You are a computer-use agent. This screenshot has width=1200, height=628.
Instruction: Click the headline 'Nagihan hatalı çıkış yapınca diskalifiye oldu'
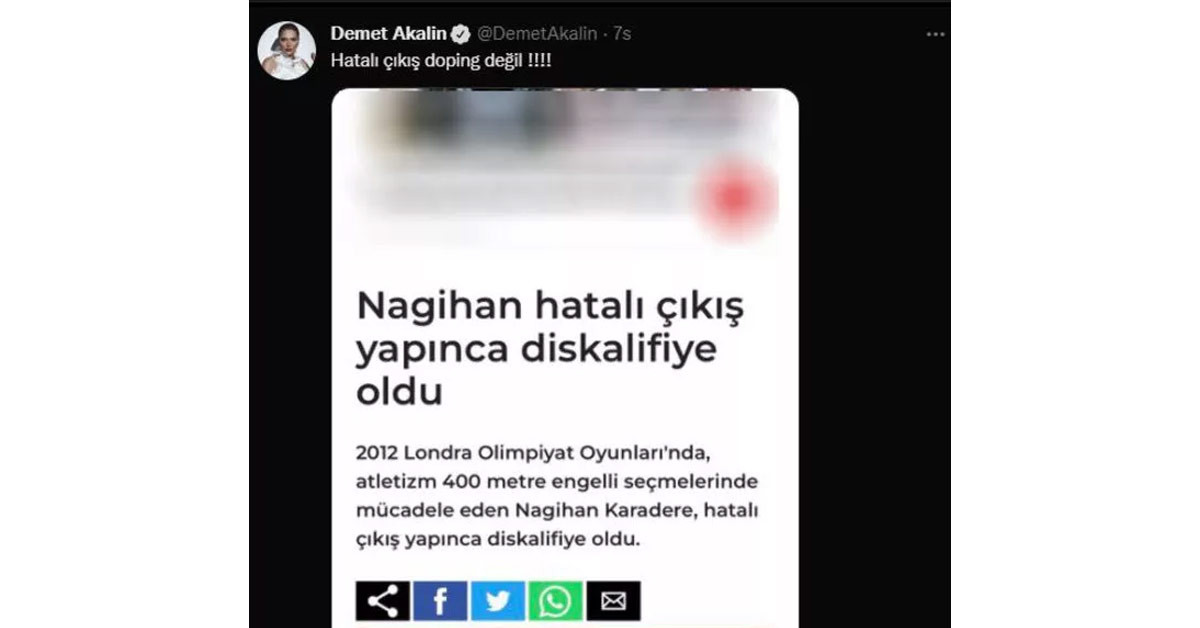tap(551, 349)
